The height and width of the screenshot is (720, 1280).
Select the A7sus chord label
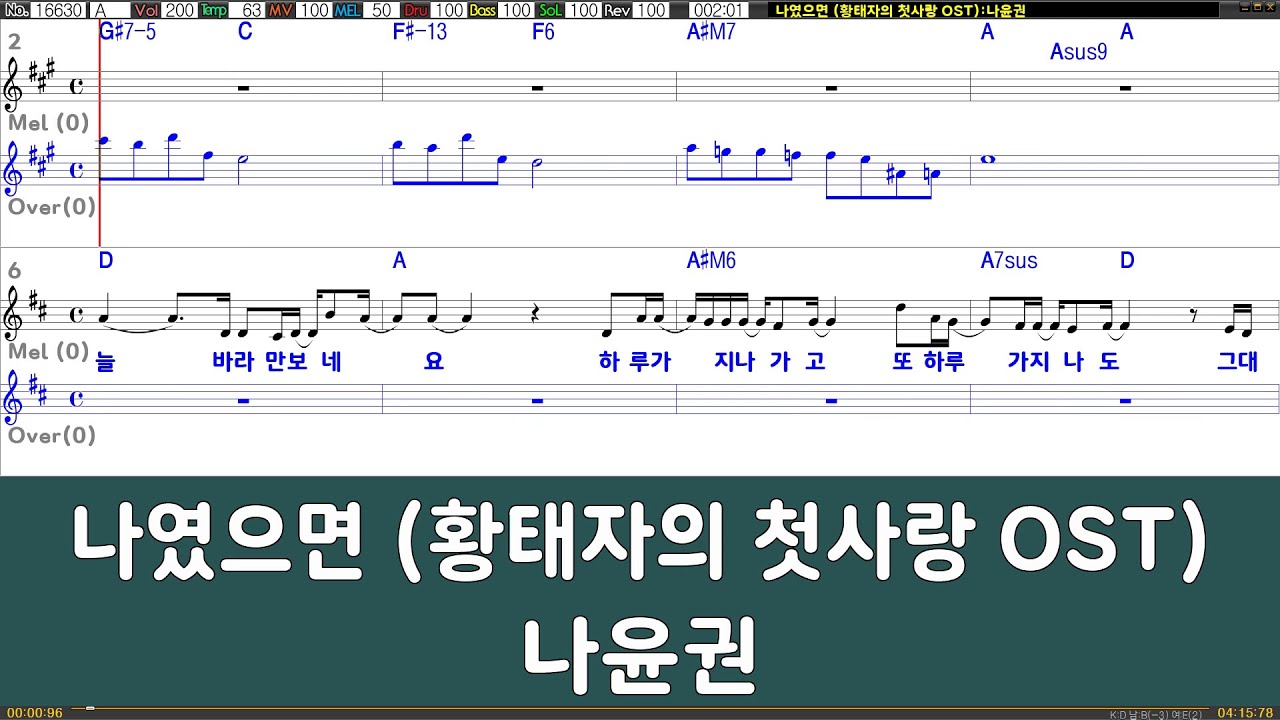pos(1009,261)
